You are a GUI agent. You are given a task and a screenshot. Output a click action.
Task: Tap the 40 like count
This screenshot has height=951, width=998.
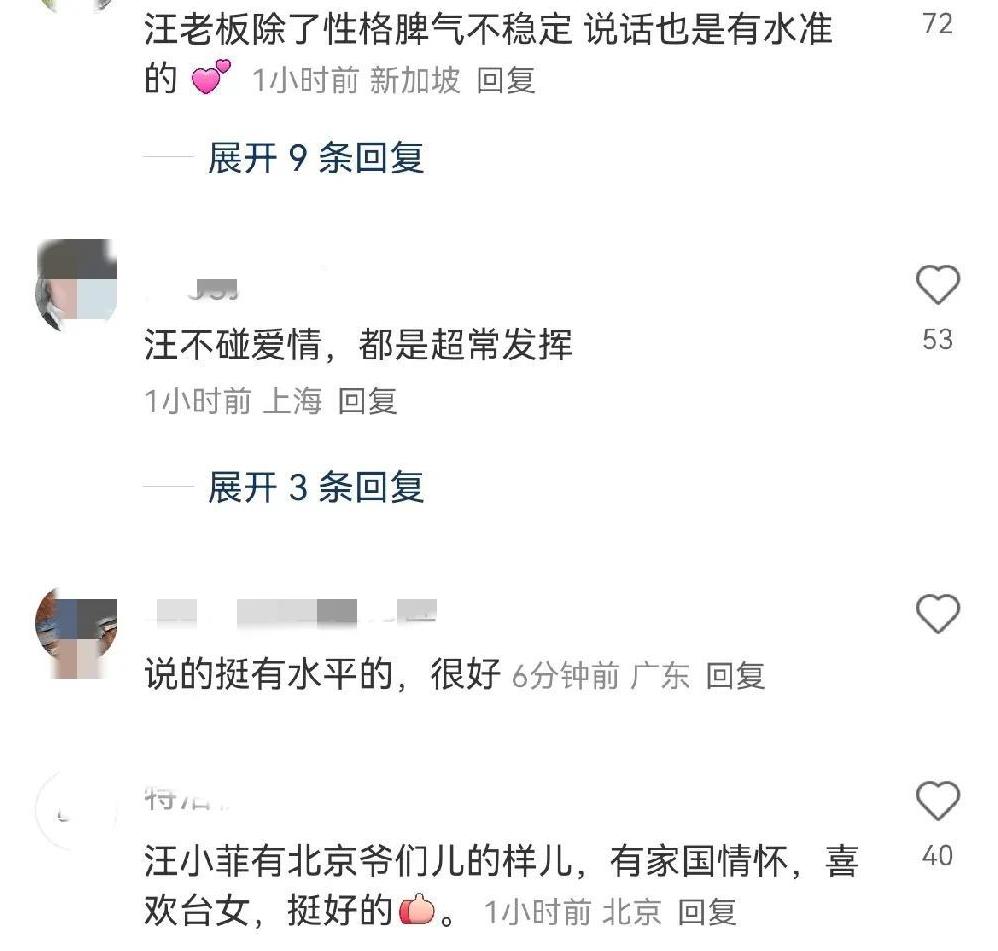[x=938, y=856]
